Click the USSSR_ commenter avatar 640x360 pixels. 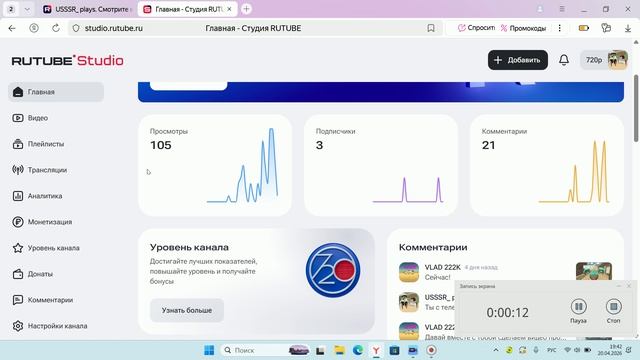pyautogui.click(x=409, y=302)
